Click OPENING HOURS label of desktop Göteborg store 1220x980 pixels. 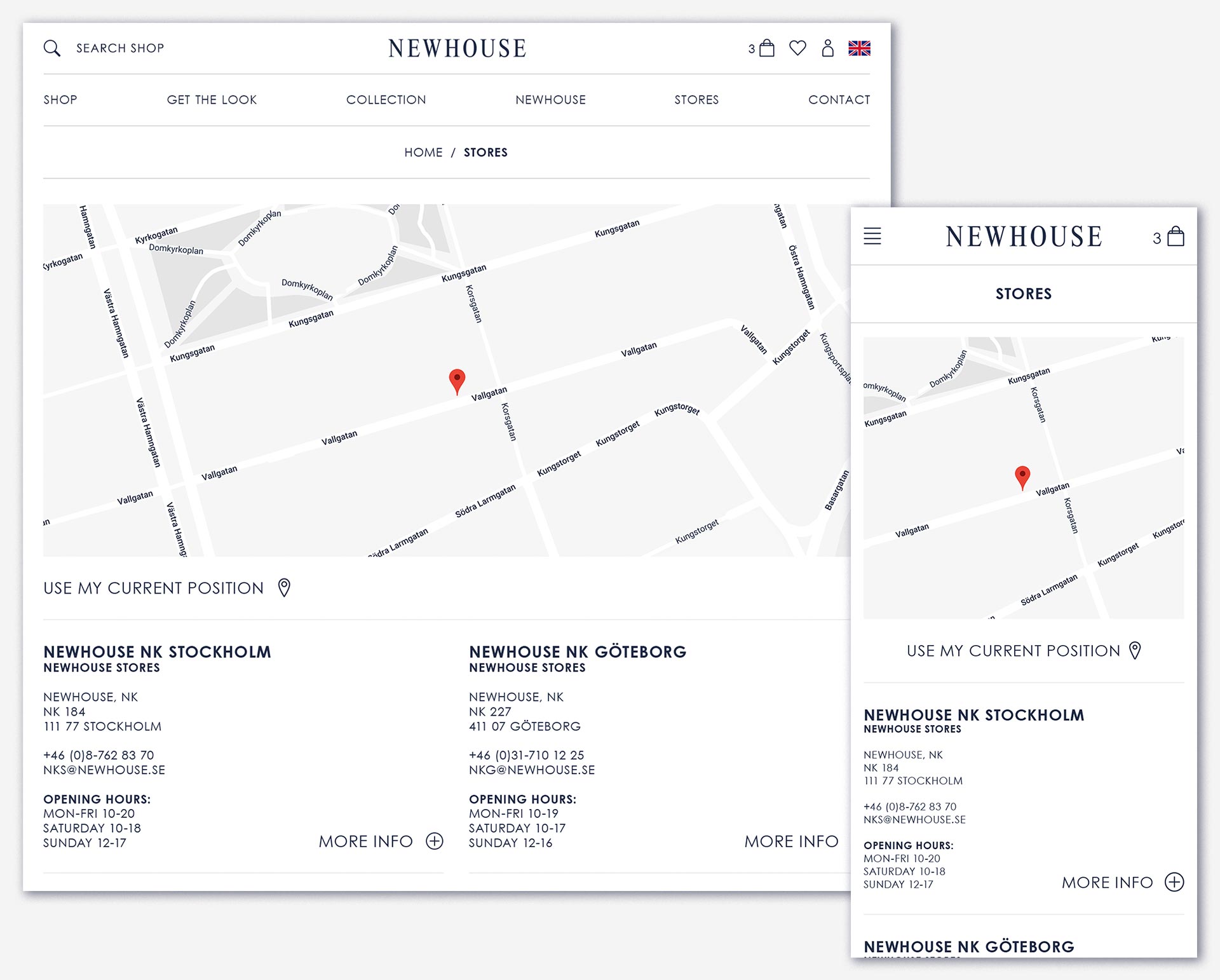522,800
